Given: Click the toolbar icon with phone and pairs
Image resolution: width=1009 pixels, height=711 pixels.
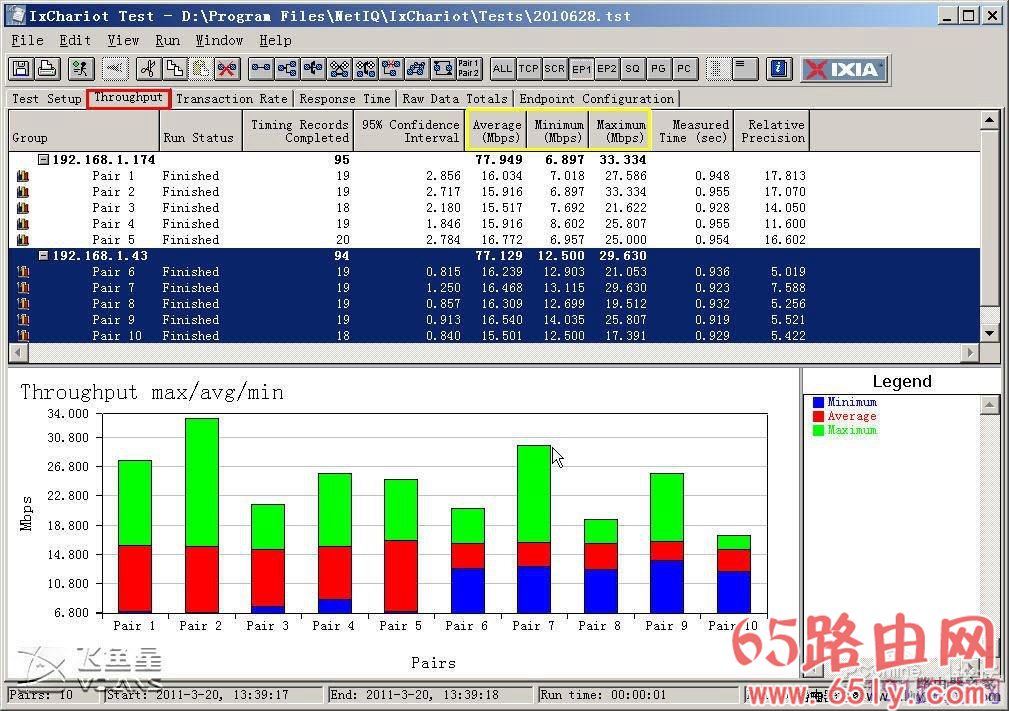Looking at the screenshot, I should click(366, 69).
